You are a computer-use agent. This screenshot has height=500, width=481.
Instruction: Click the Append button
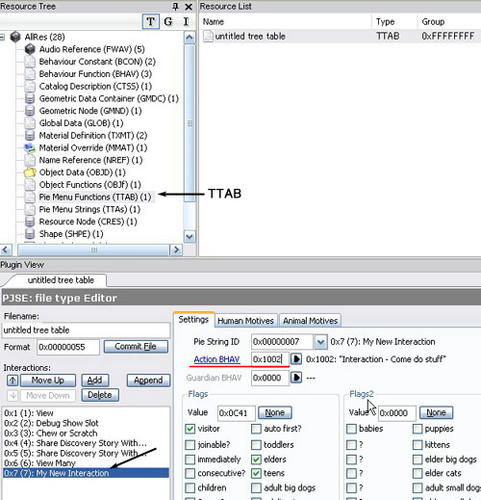[x=148, y=380]
